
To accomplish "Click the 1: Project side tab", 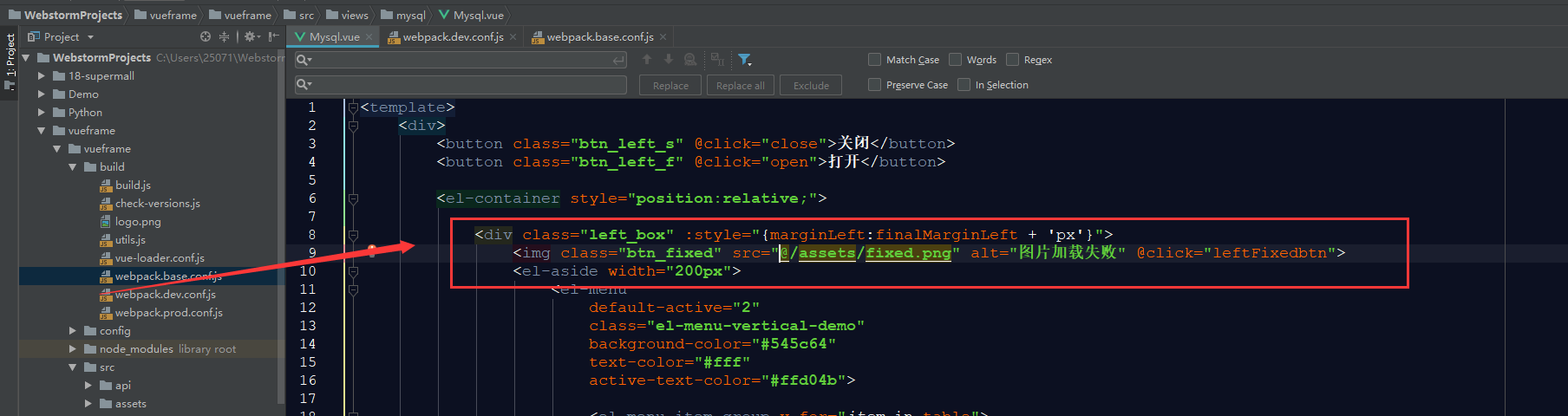I will coord(10,62).
